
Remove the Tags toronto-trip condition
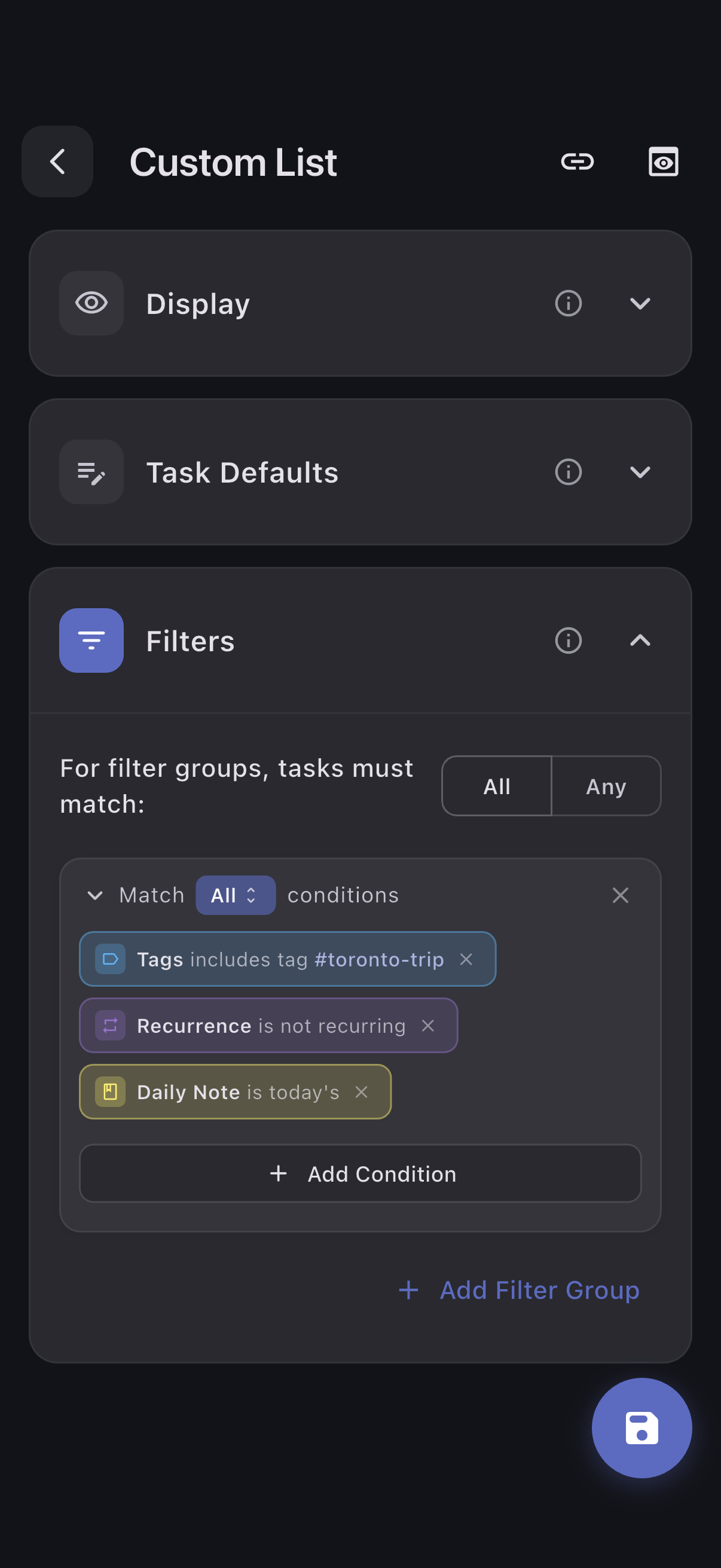466,959
